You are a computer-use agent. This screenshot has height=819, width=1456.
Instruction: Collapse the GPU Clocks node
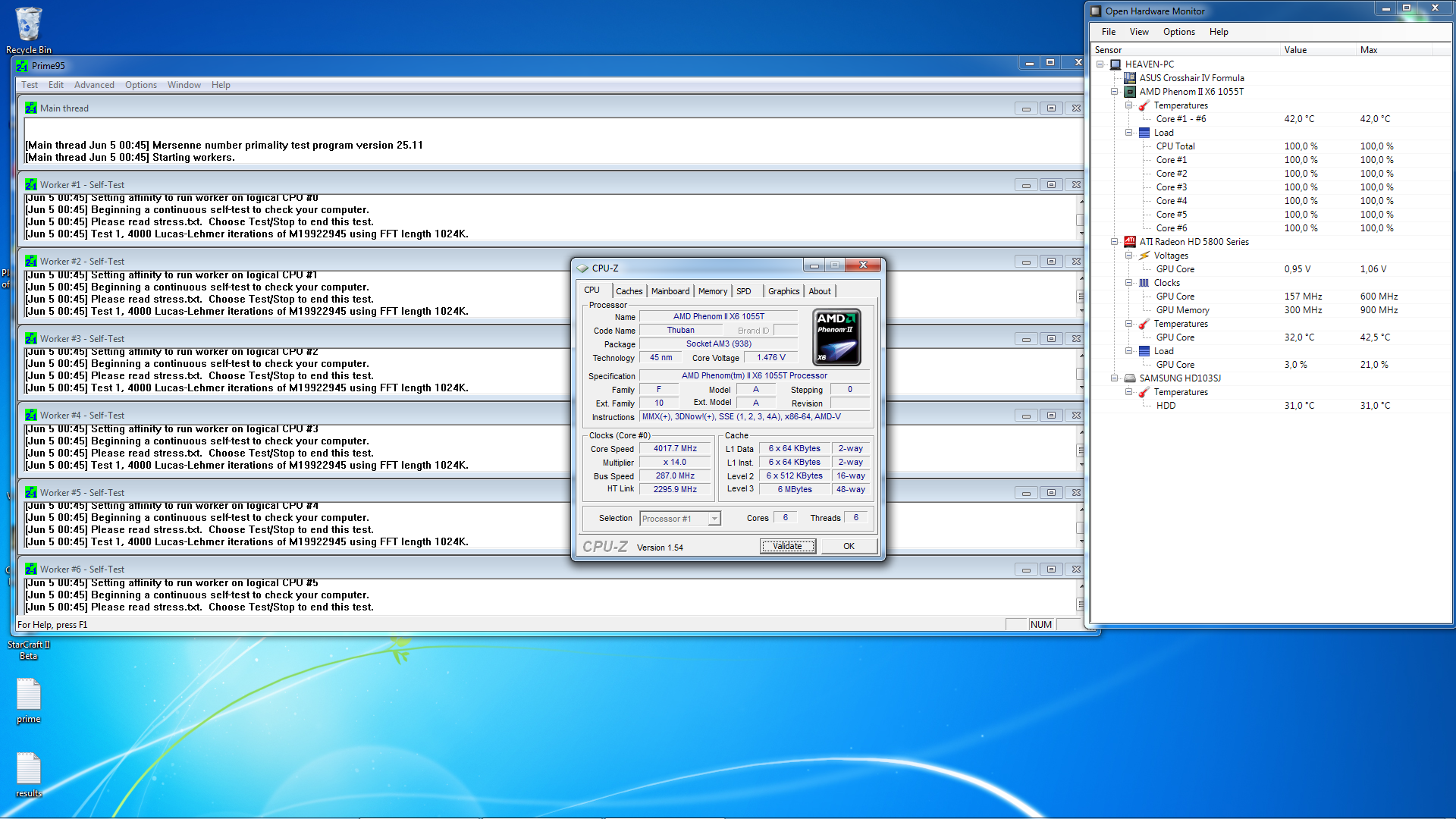tap(1129, 283)
